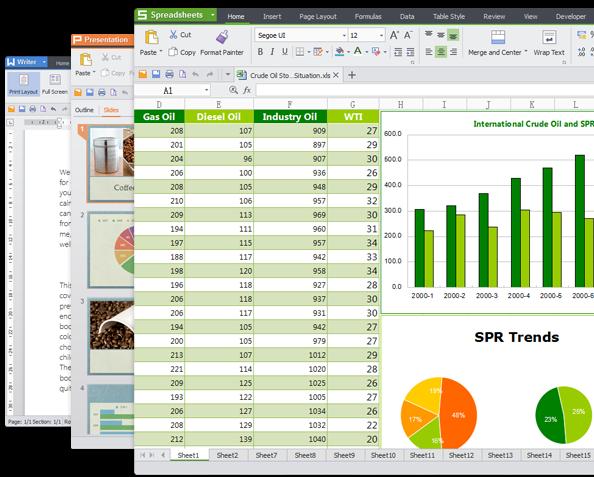Click the Wrap Text icon
This screenshot has width=594, height=477.
pos(549,38)
